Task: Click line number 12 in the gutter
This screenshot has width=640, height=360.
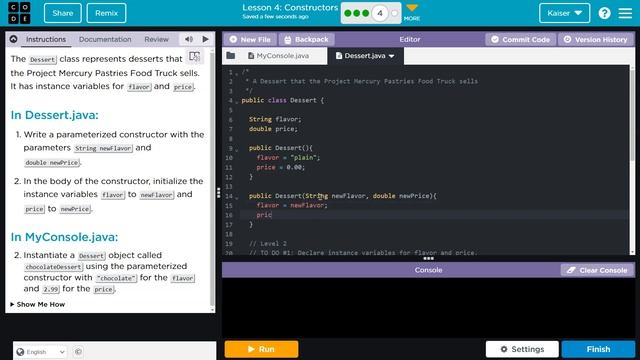Action: tap(229, 177)
